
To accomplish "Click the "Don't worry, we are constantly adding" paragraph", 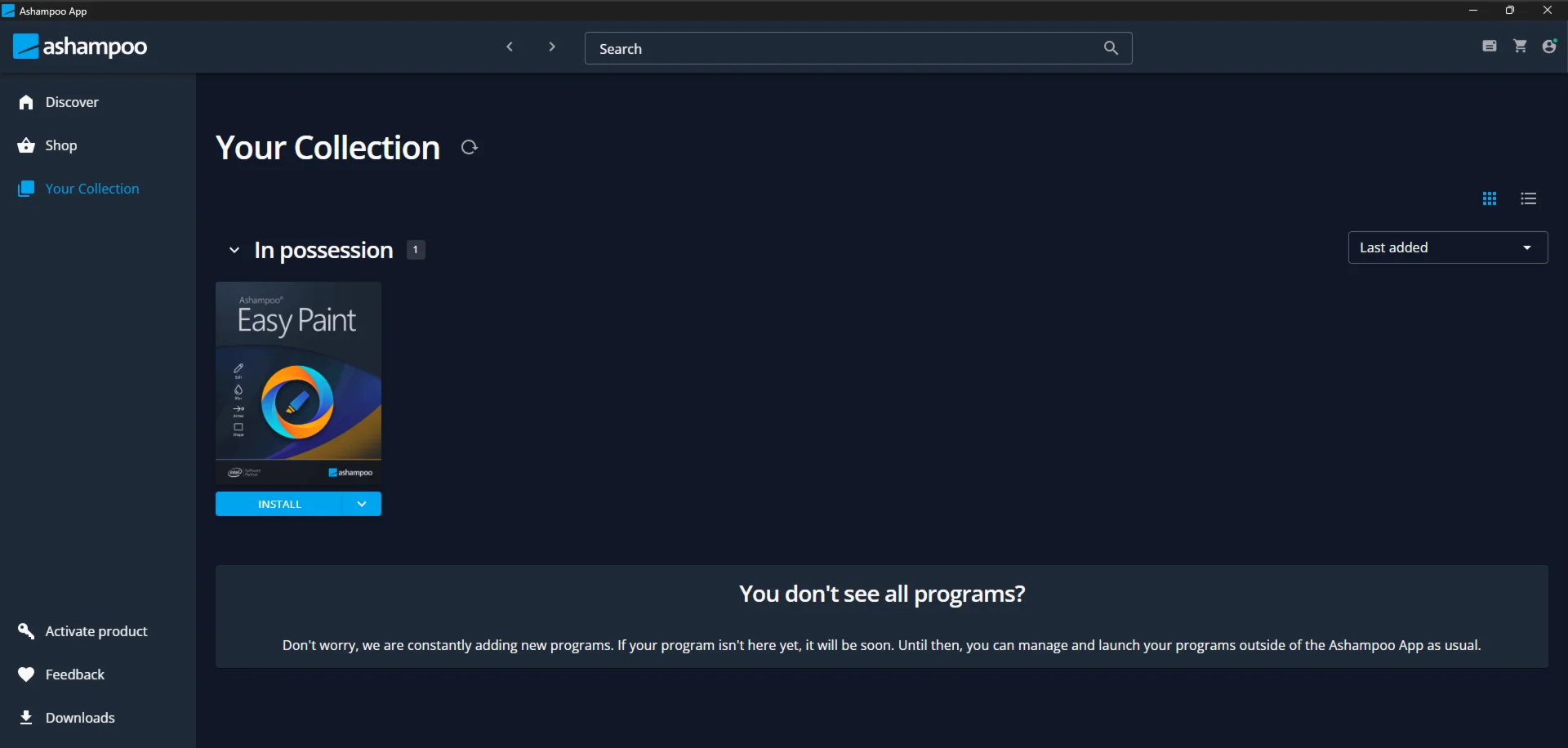I will click(x=882, y=645).
